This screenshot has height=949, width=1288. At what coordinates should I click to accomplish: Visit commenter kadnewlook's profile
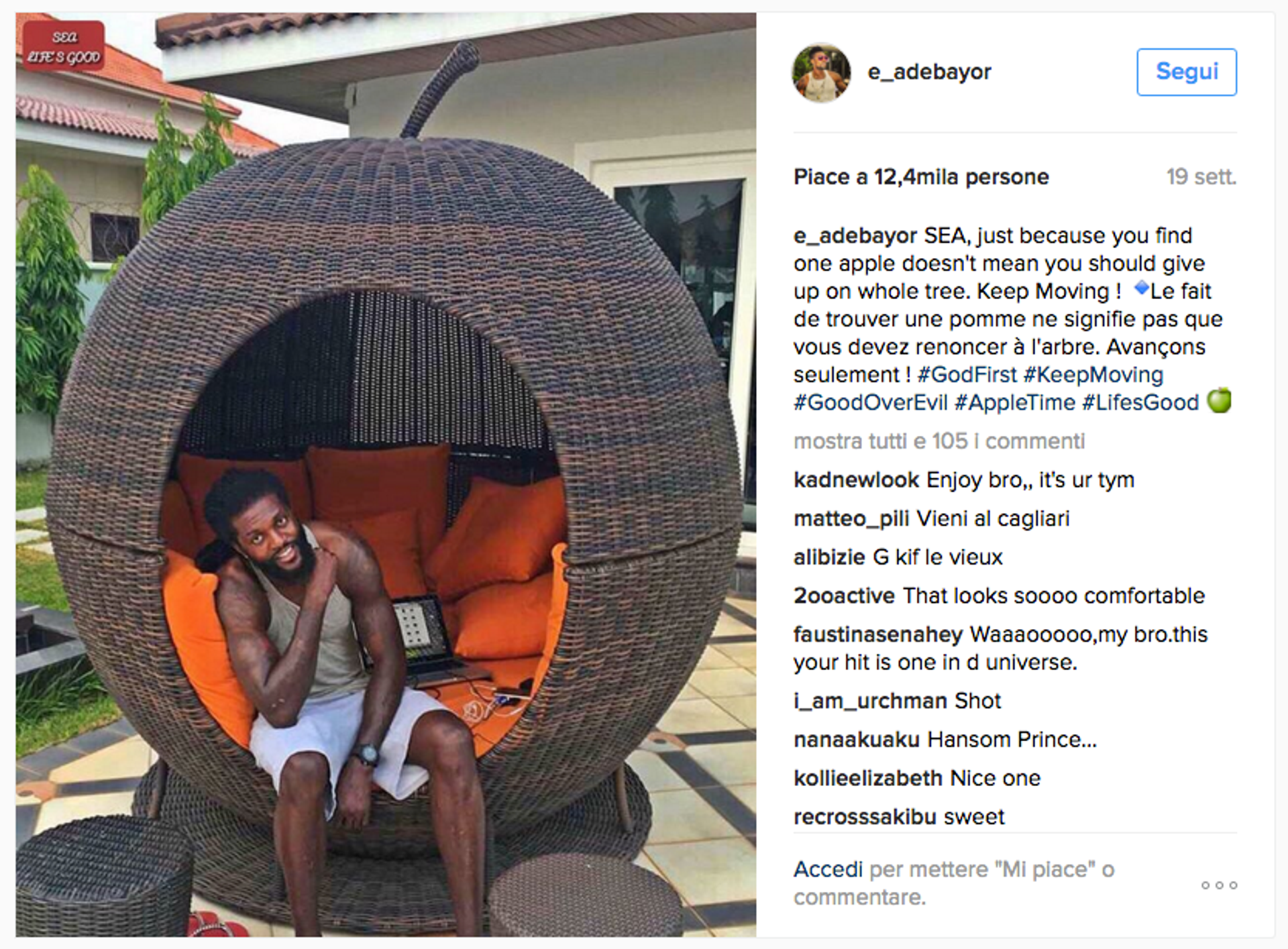856,480
